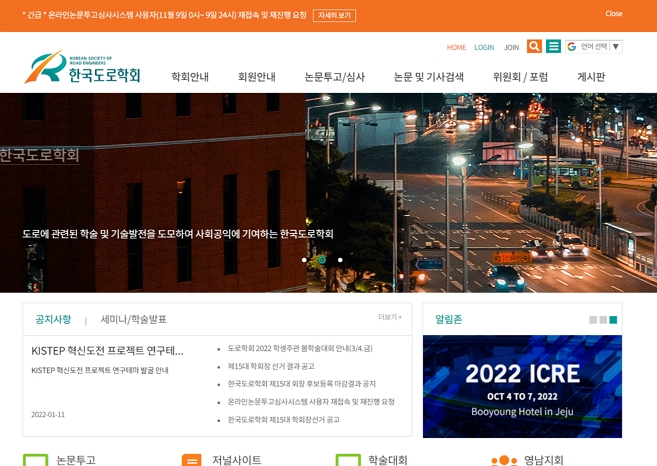The height and width of the screenshot is (466, 657).
Task: Select the teal 알림존 slide indicator square
Action: coord(613,320)
